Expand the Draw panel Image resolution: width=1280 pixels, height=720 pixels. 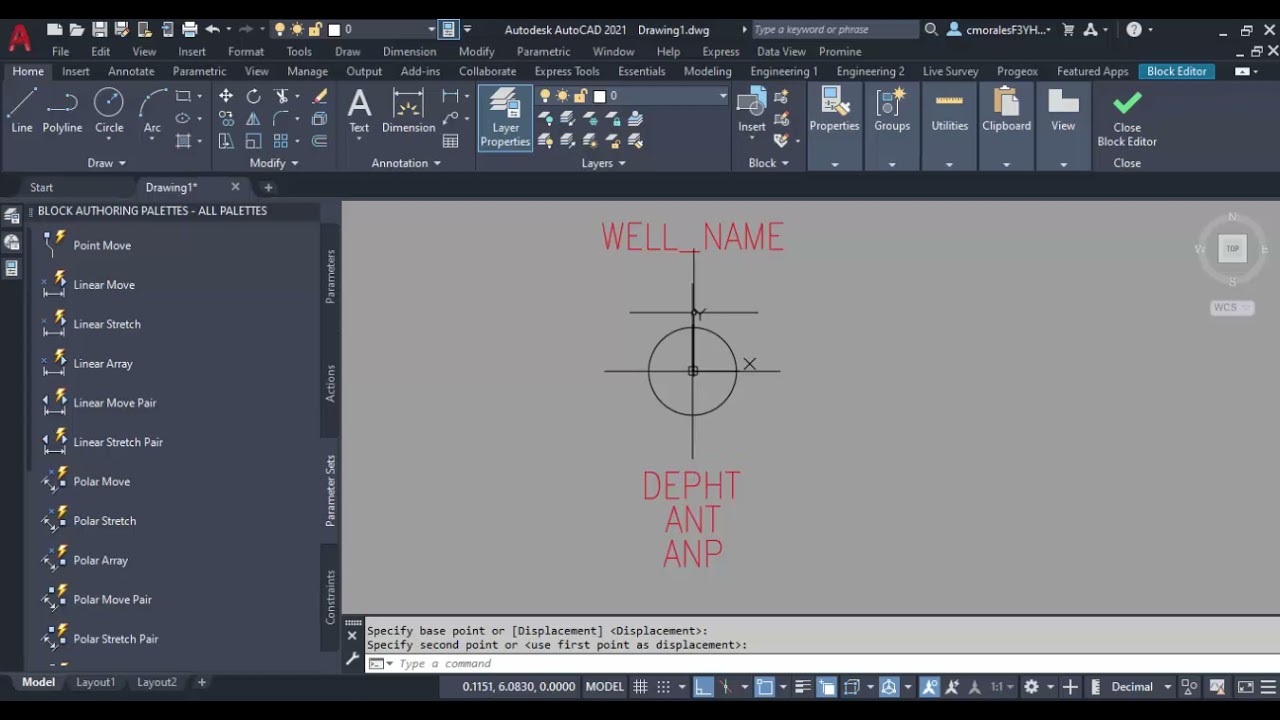click(107, 163)
